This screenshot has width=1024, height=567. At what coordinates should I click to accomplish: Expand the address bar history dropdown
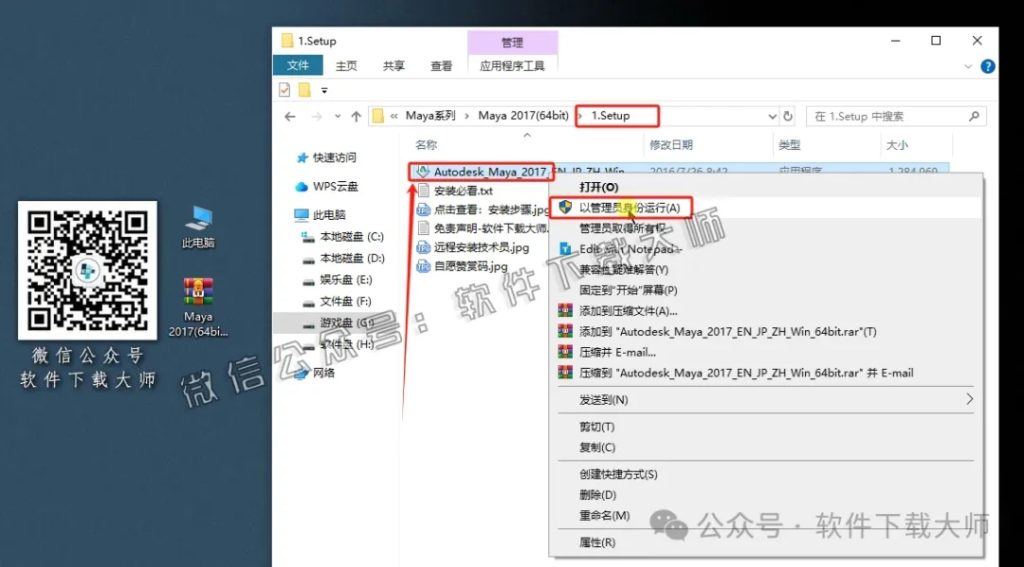click(x=772, y=117)
